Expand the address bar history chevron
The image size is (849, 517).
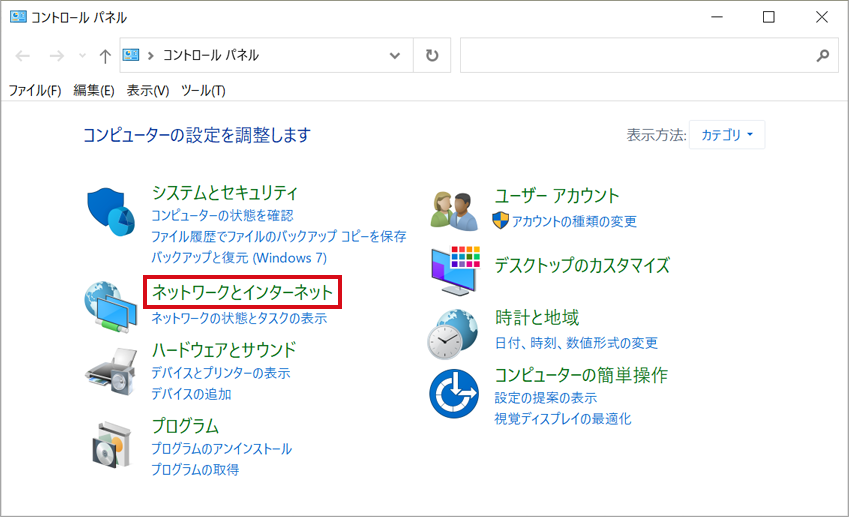pos(395,55)
